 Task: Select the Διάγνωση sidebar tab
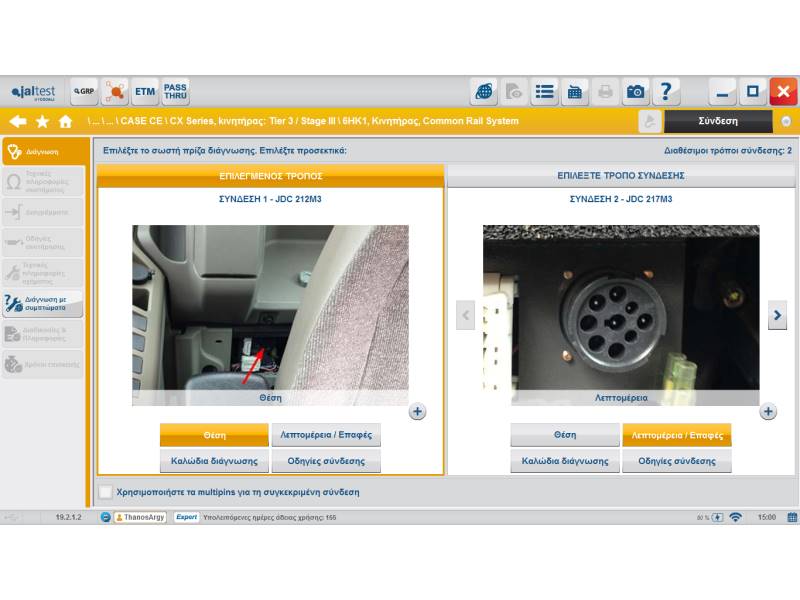coord(44,152)
